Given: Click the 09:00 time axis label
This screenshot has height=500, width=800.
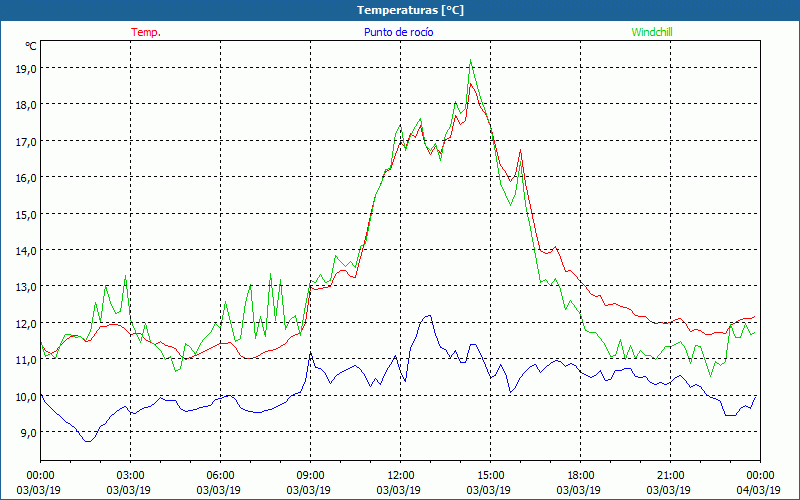Looking at the screenshot, I should (x=310, y=476).
